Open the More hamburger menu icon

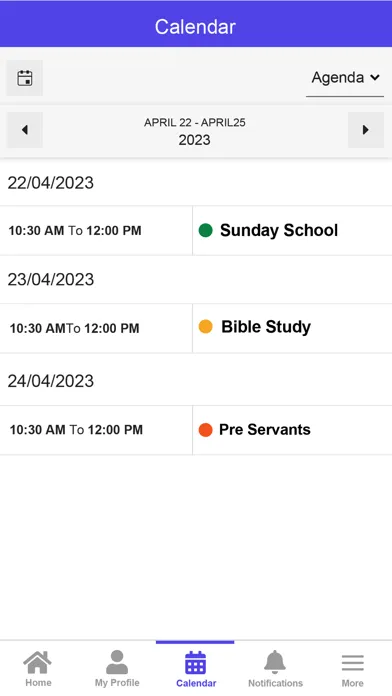point(353,663)
